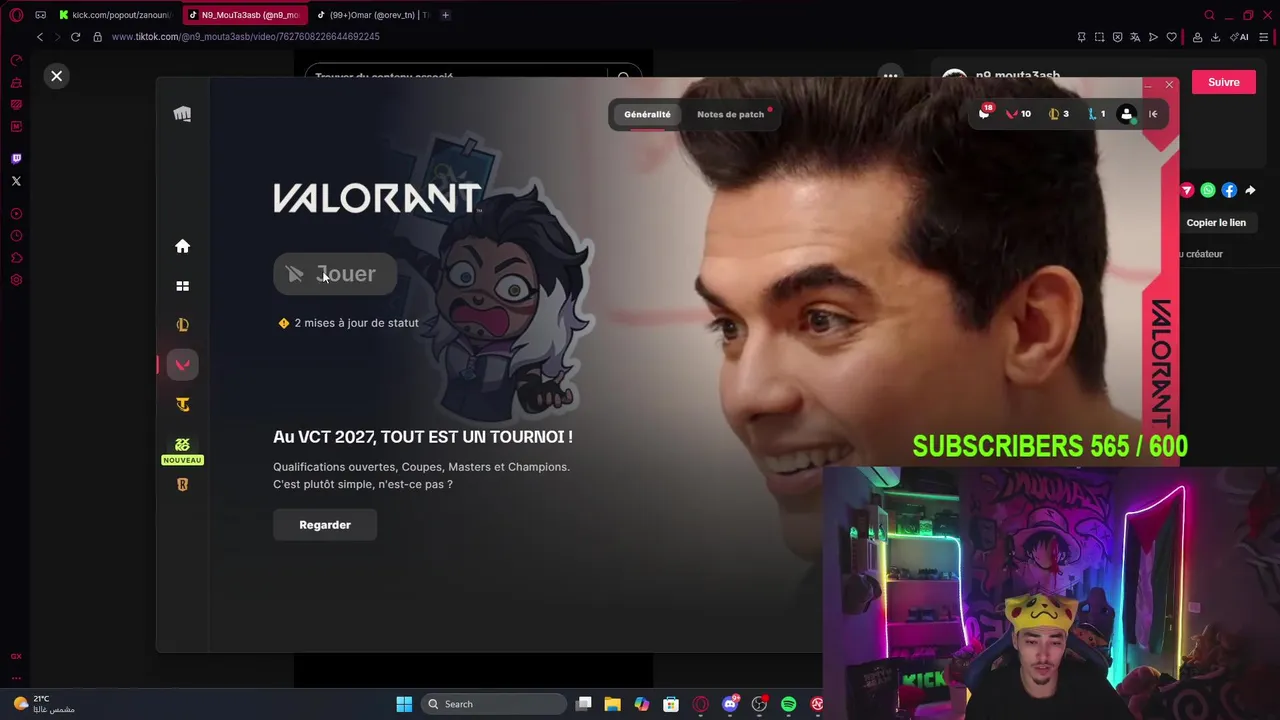Open the browser AI assistant button
The width and height of the screenshot is (1280, 720).
click(x=1240, y=37)
